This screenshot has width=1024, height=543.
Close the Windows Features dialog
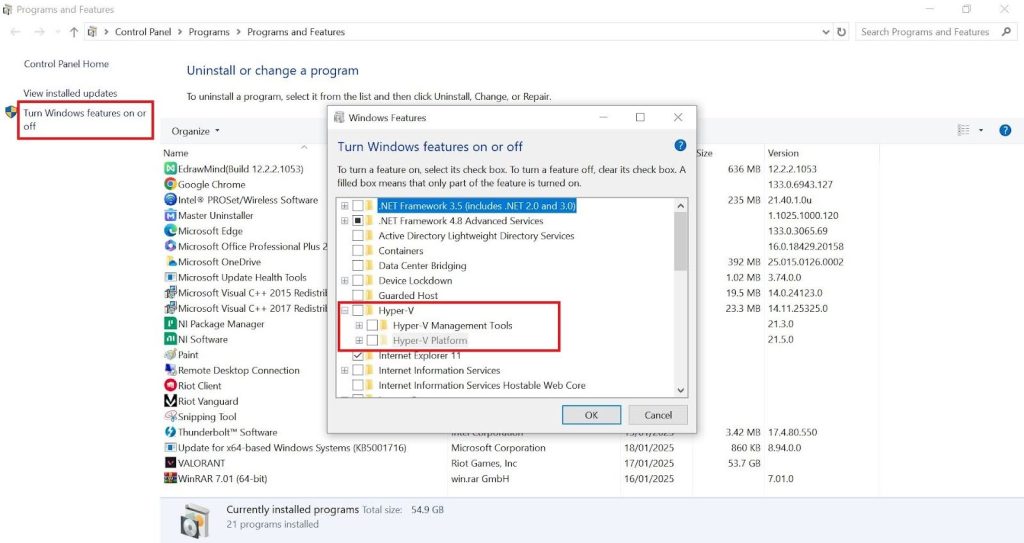click(x=678, y=117)
